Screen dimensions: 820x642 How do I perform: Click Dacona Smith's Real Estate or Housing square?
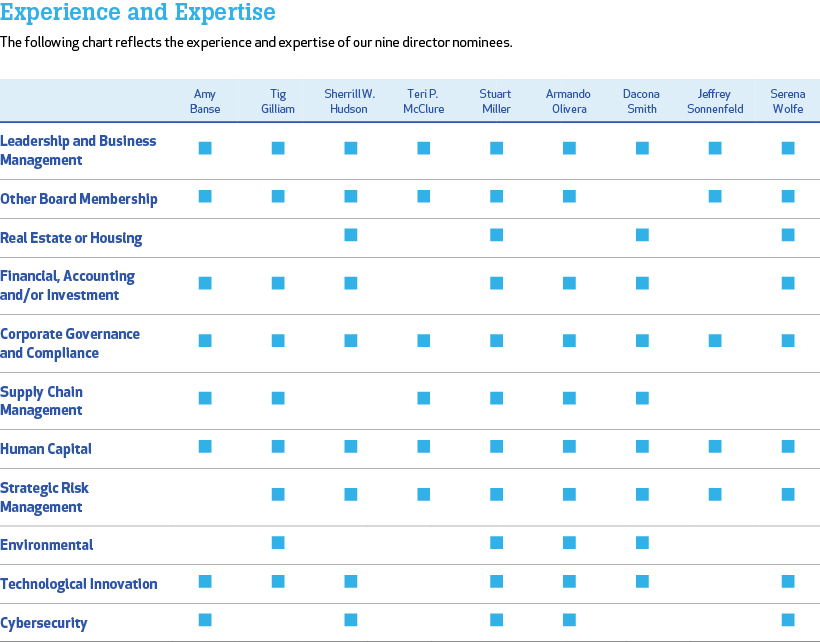coord(642,235)
